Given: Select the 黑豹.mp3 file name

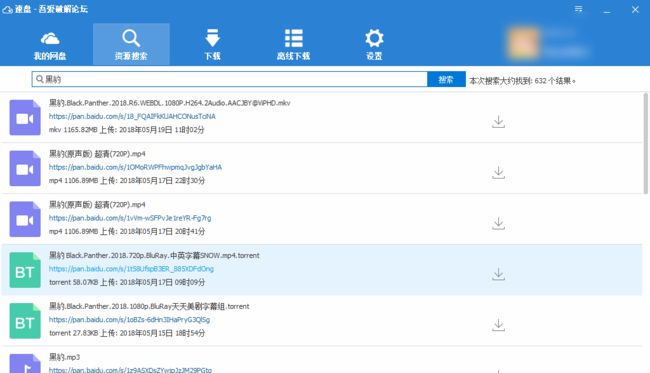Looking at the screenshot, I should pos(64,357).
